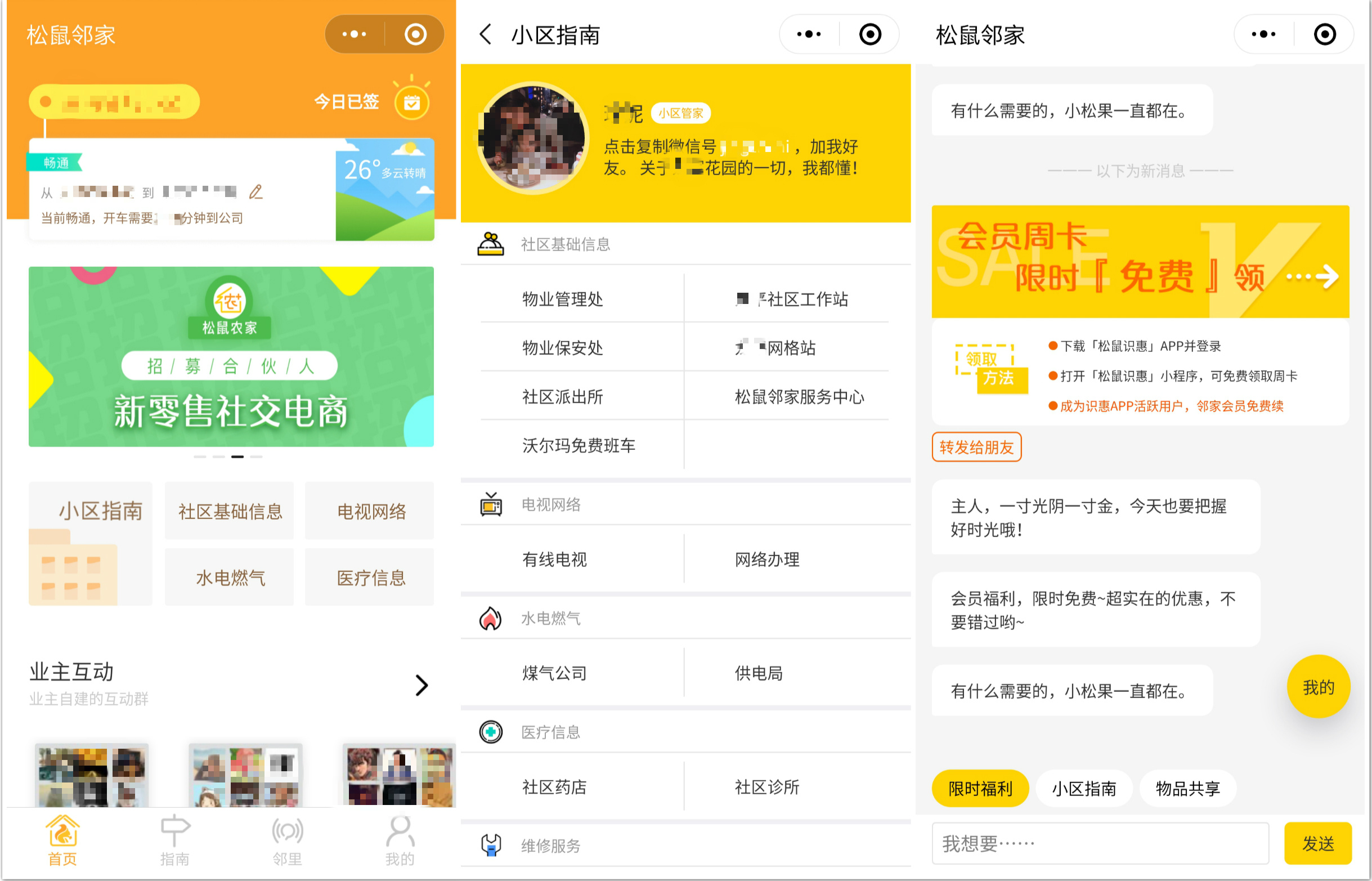Tap the floating yellow 我的 button
The height and width of the screenshot is (881, 1372).
pos(1317,686)
